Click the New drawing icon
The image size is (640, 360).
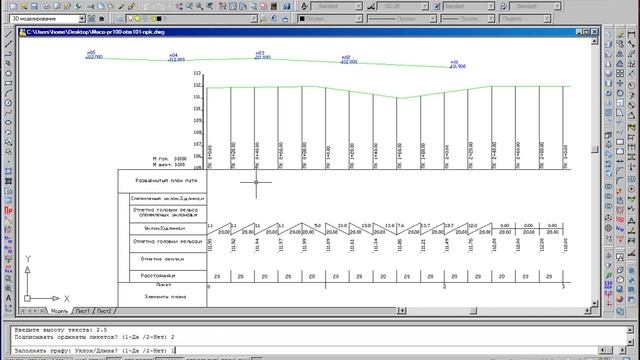pyautogui.click(x=13, y=6)
